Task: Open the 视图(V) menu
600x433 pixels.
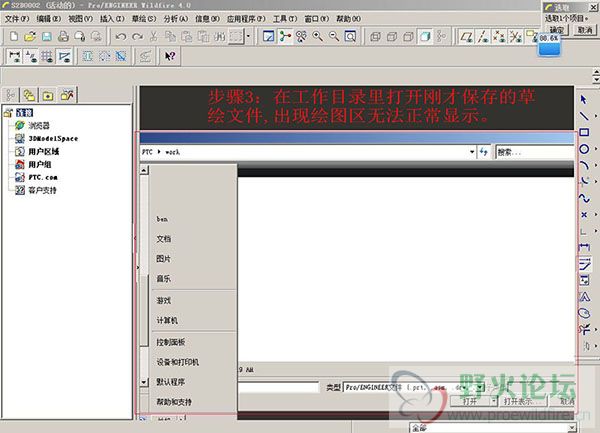Action: click(80, 19)
